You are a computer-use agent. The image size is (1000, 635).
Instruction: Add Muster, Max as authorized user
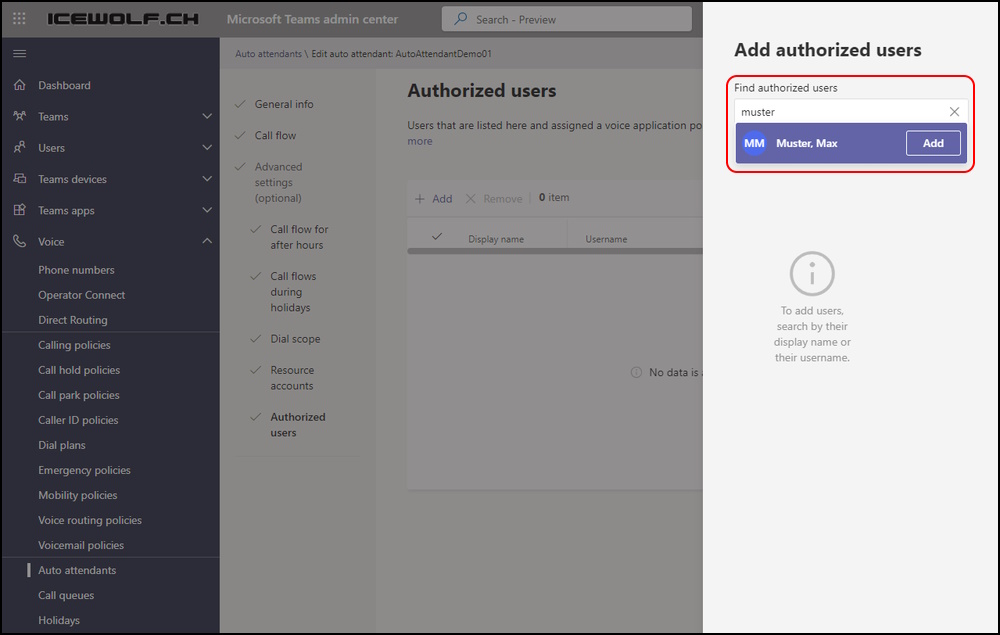coord(933,143)
